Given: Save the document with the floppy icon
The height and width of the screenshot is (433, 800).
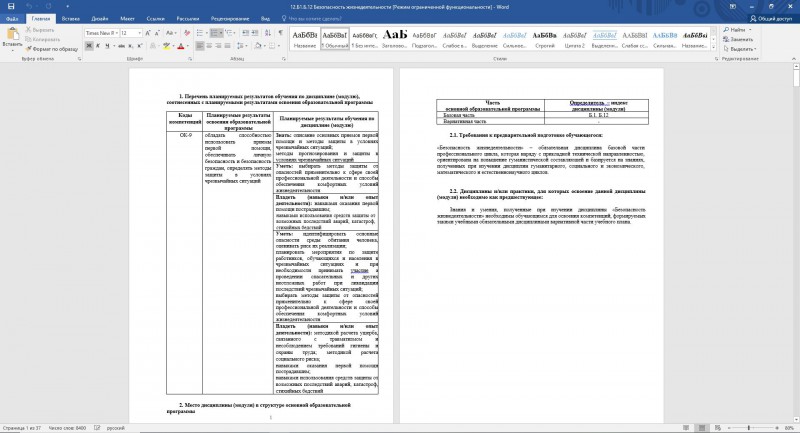Looking at the screenshot, I should coord(11,7).
